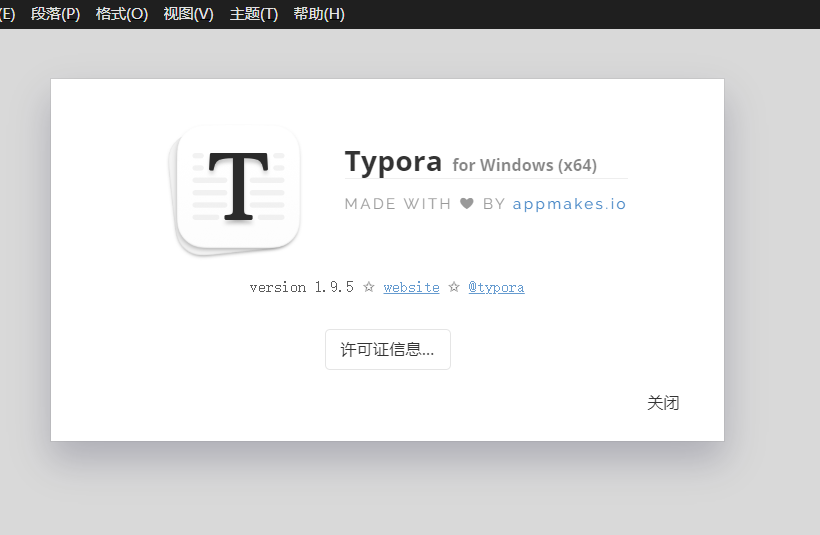Click the 许可证信息... button
Viewport: 820px width, 535px height.
388,349
